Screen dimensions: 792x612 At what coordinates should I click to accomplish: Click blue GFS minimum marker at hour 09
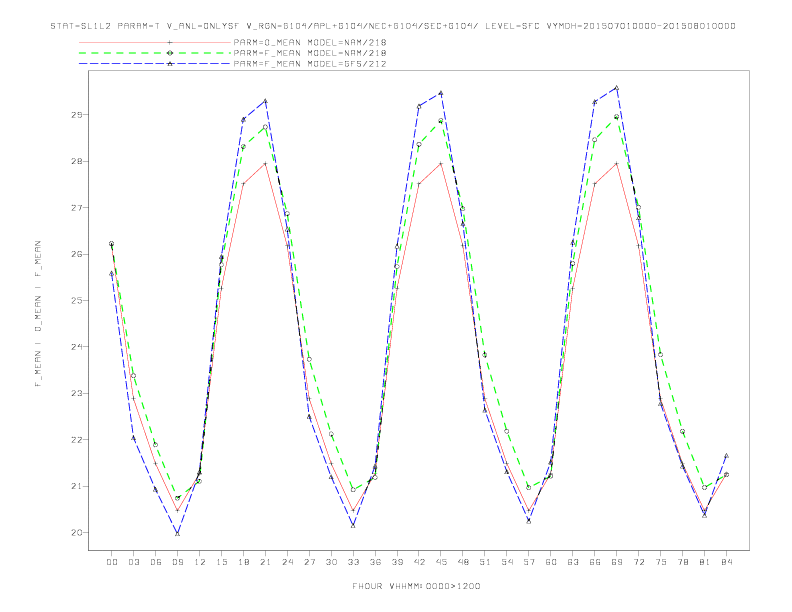(177, 533)
